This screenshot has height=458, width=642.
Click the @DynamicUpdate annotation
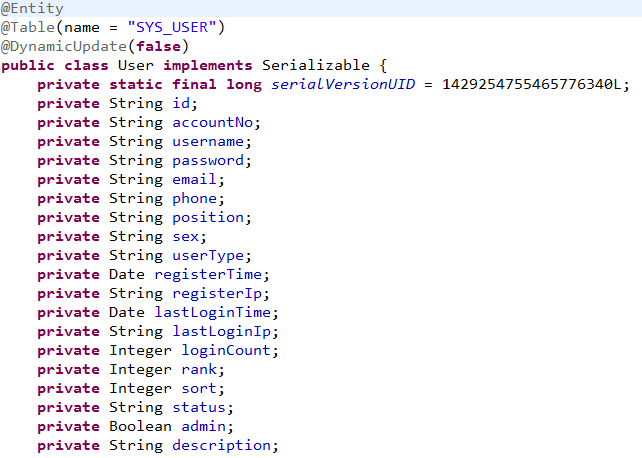click(64, 46)
